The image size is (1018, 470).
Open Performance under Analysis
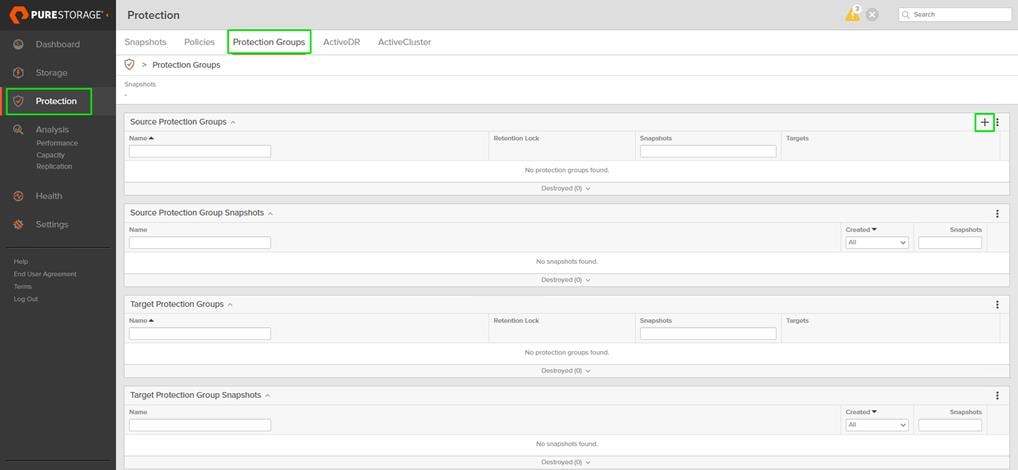point(57,143)
